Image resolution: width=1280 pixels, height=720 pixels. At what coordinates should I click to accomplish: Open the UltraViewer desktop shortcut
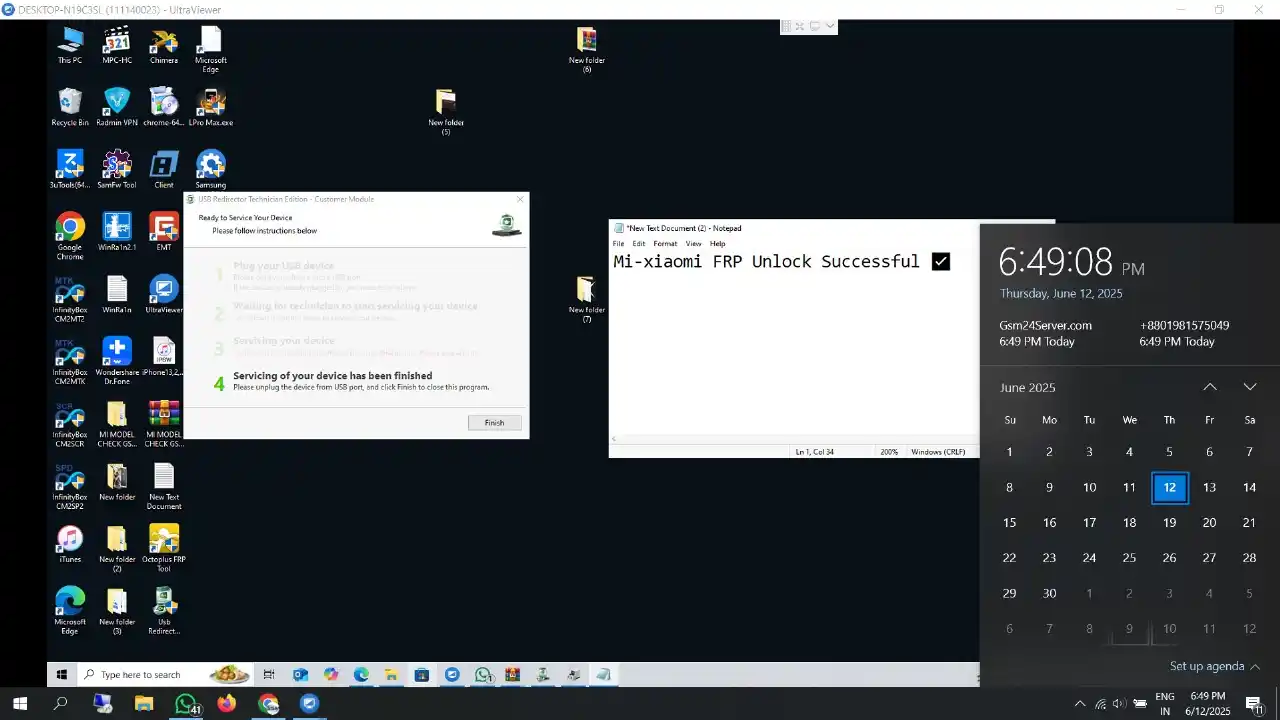coord(164,293)
